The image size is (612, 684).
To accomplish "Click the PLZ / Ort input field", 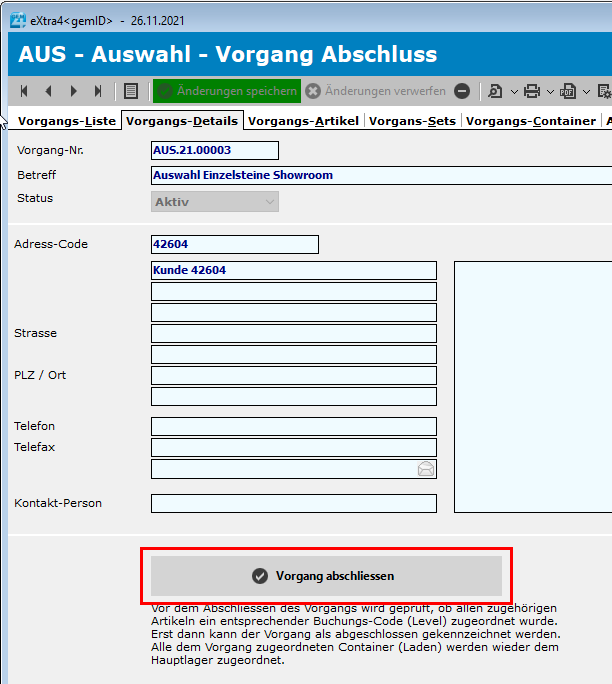I will click(294, 375).
